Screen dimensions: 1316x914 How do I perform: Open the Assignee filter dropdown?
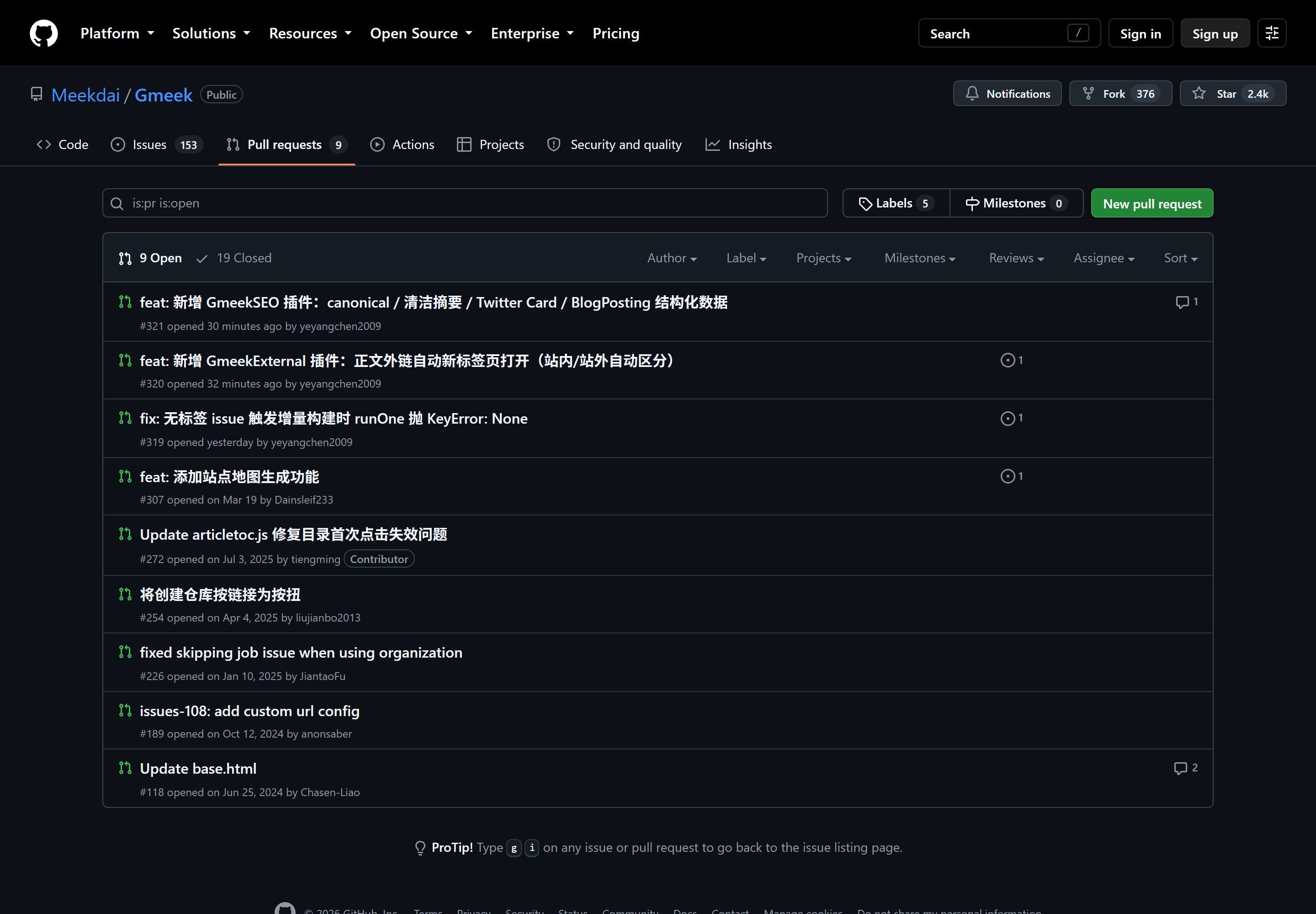tap(1104, 258)
